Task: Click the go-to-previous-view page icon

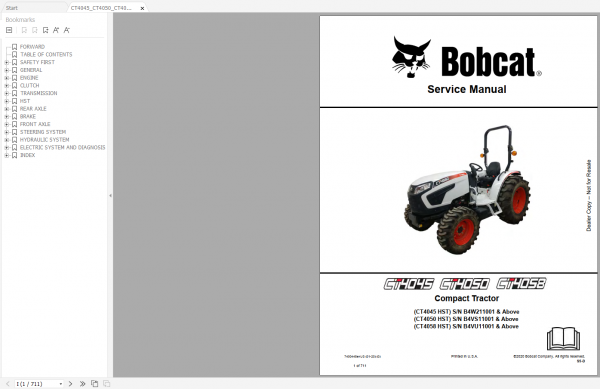Action: tap(95, 383)
